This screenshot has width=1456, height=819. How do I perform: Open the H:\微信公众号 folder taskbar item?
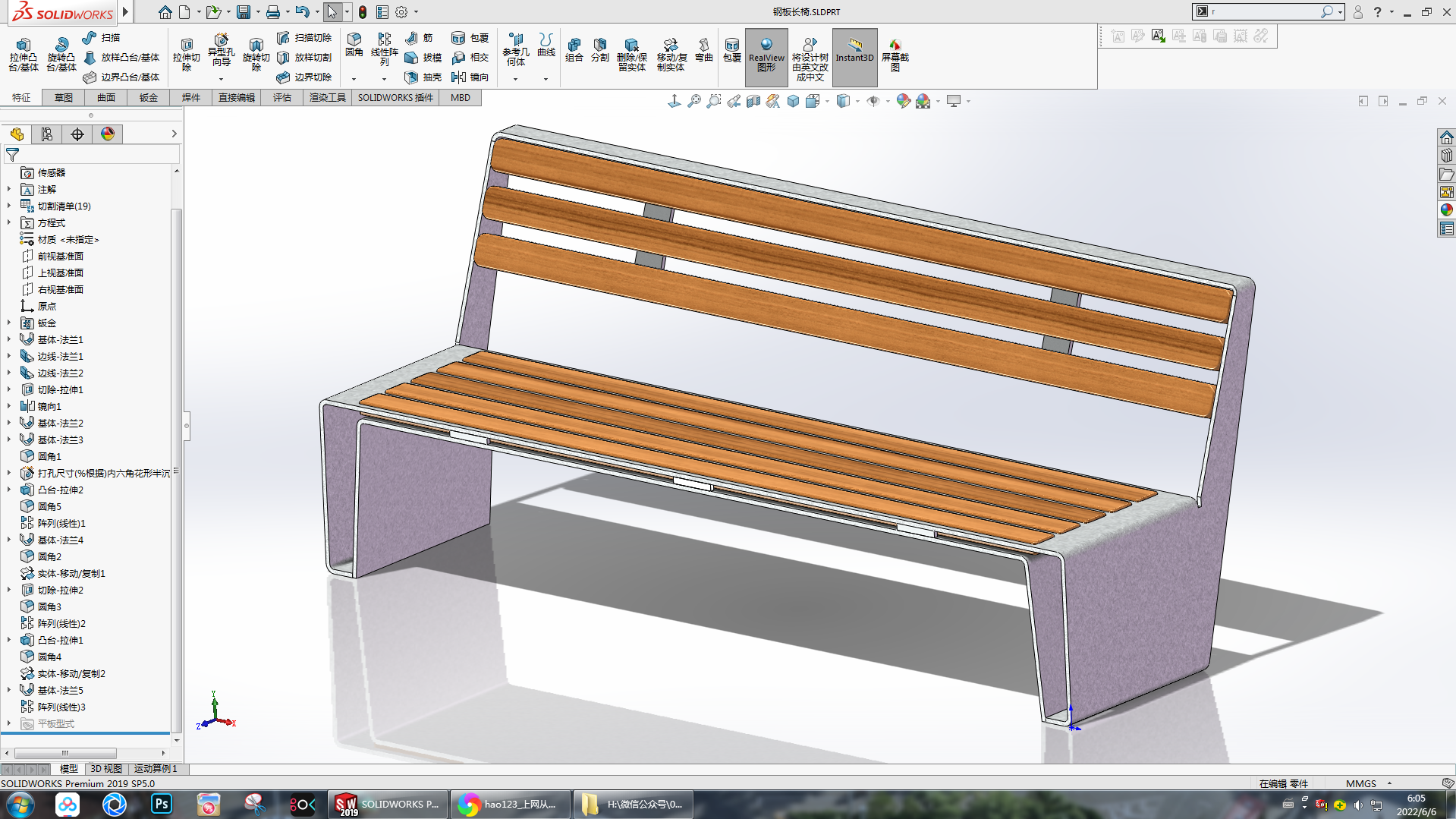click(x=634, y=804)
